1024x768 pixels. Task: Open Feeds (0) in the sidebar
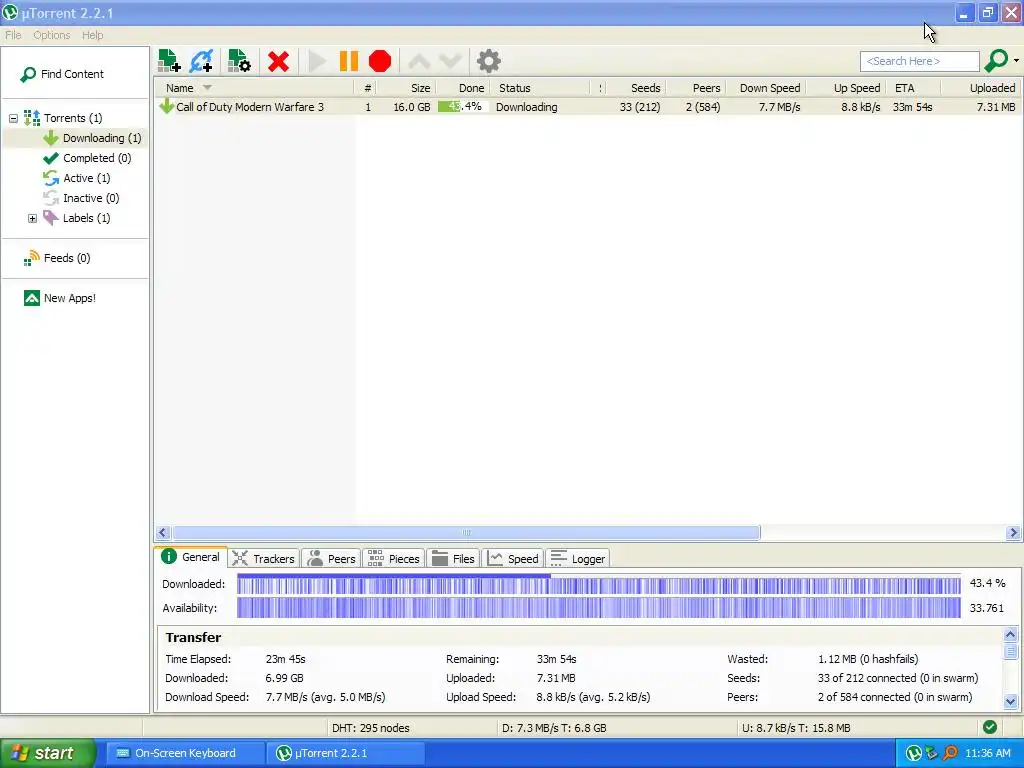[x=57, y=258]
